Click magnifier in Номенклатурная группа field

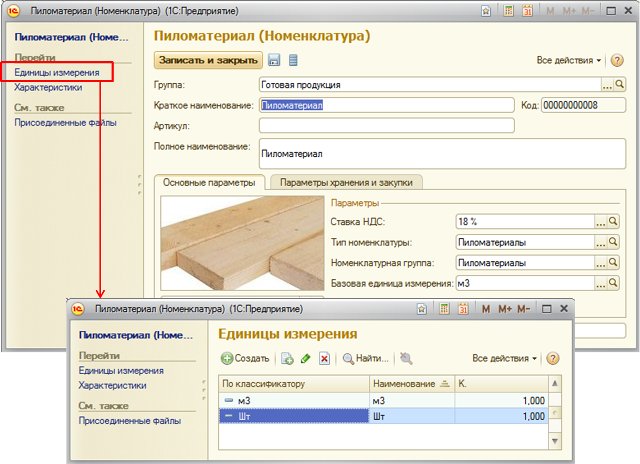click(x=613, y=262)
